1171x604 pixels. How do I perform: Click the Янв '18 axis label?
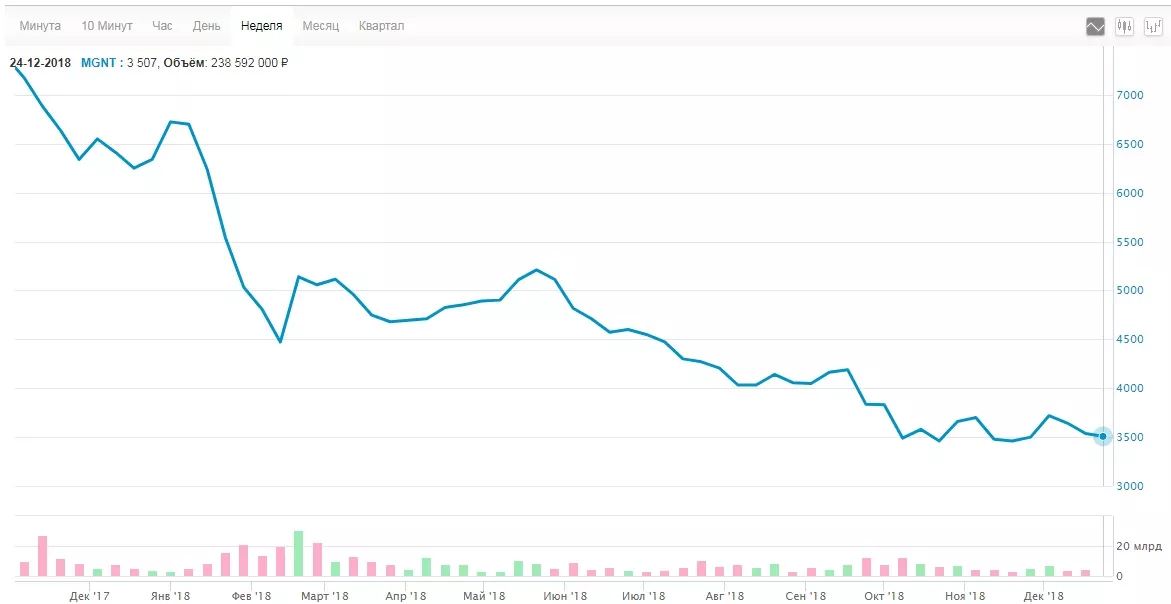click(x=170, y=597)
